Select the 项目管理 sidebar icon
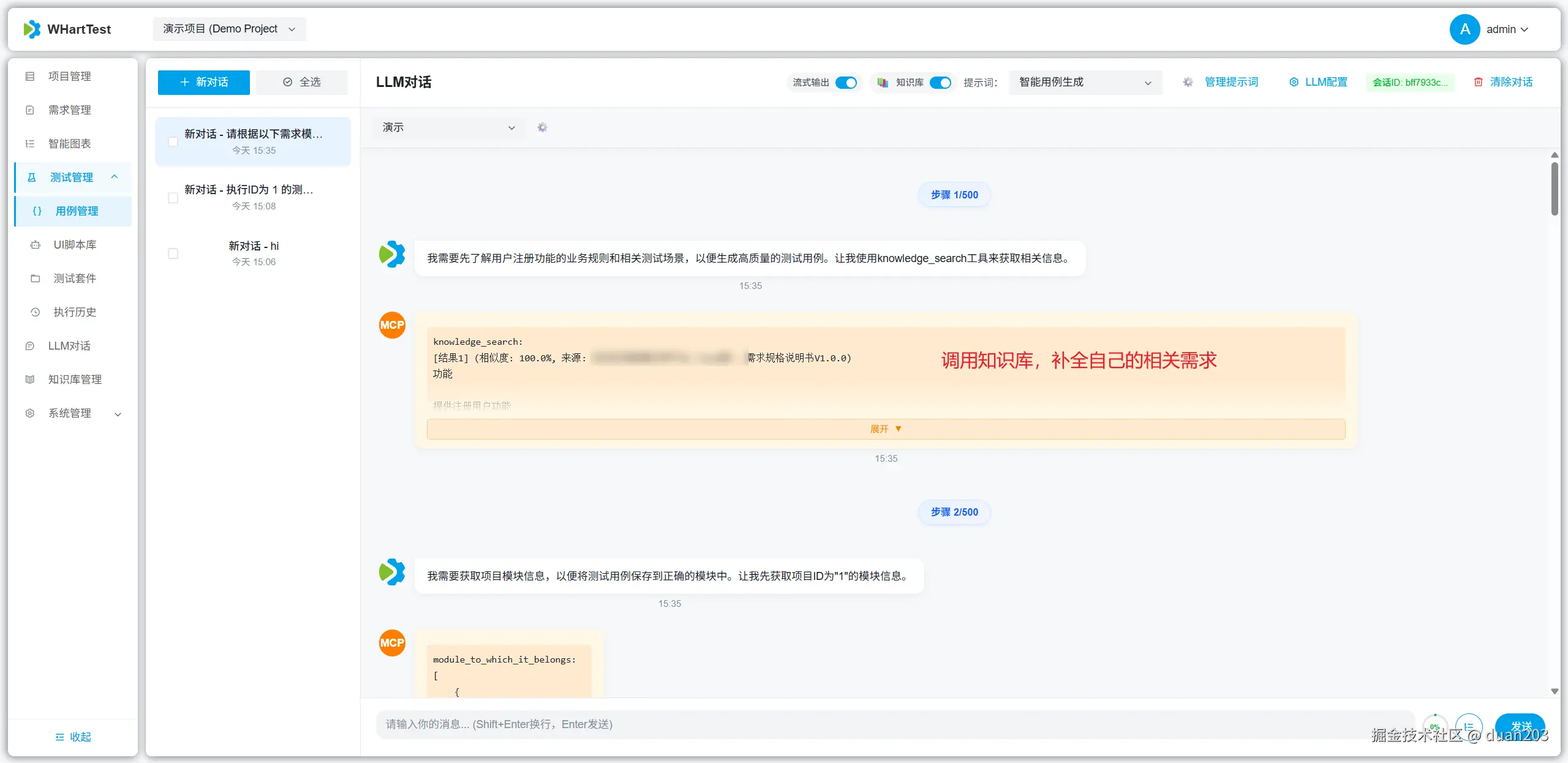Image resolution: width=1568 pixels, height=763 pixels. [31, 76]
